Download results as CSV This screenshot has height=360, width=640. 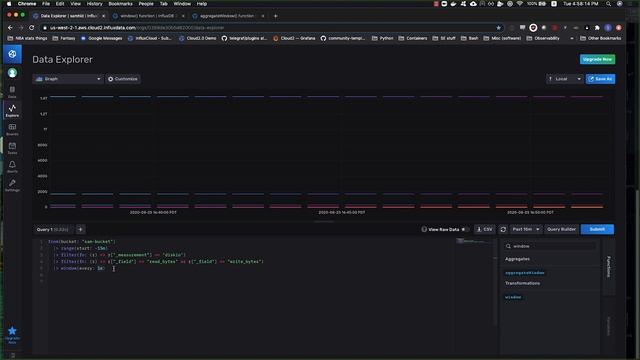coord(484,229)
